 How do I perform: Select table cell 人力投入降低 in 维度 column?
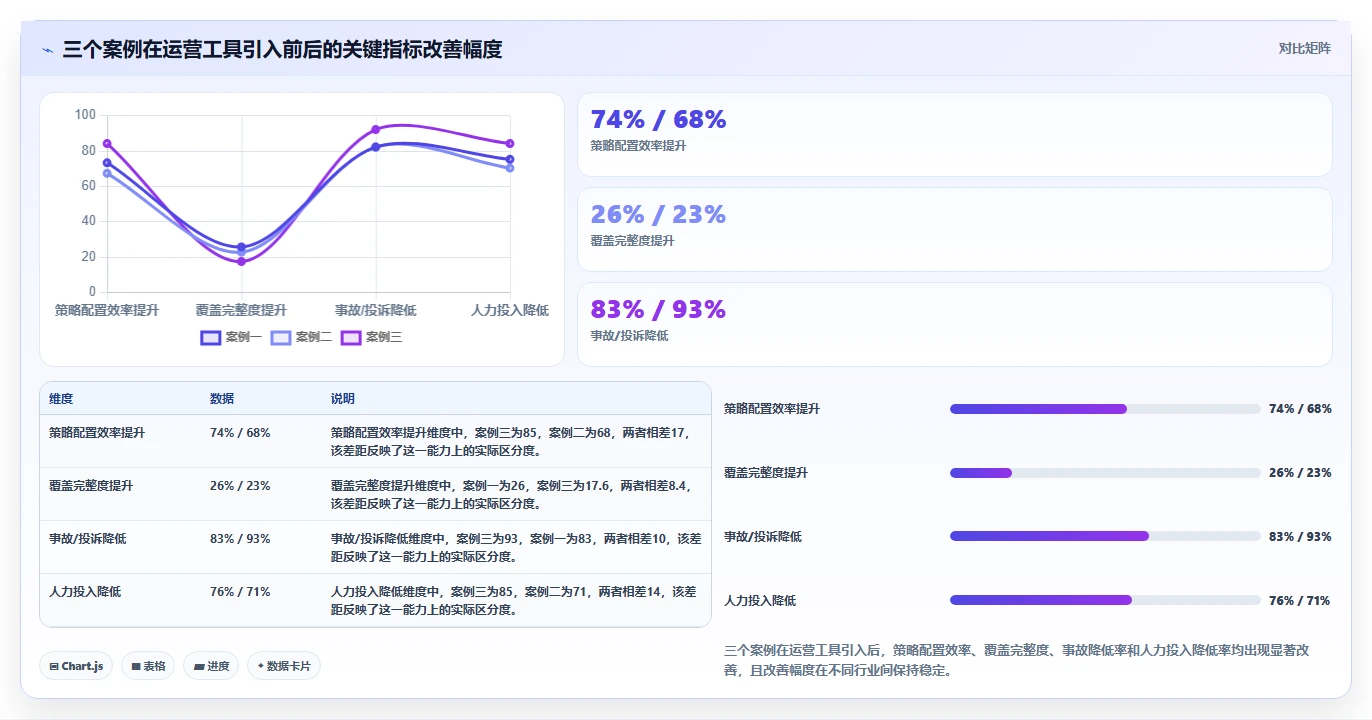coord(85,591)
